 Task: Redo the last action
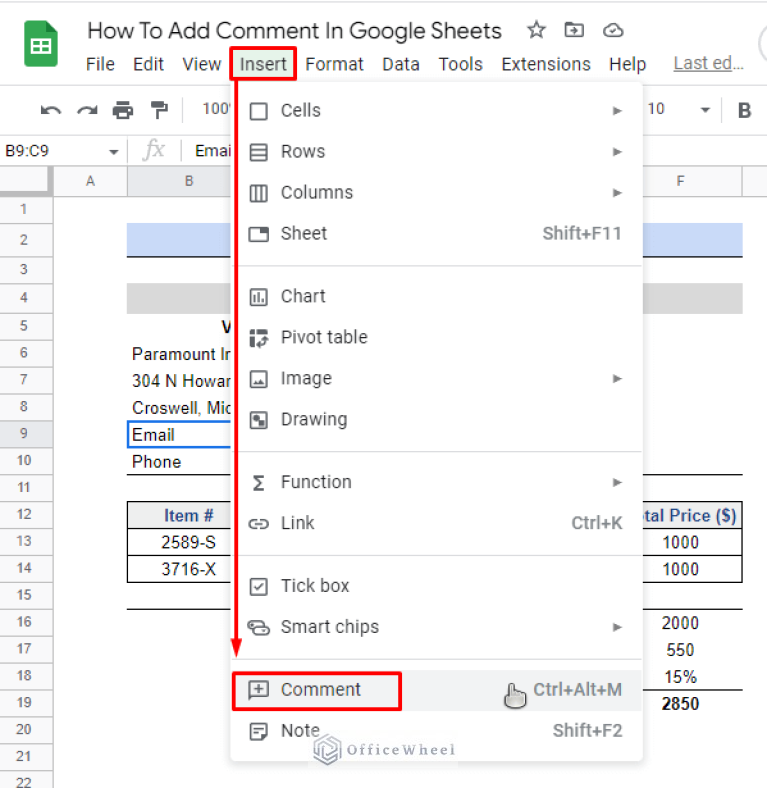click(87, 110)
